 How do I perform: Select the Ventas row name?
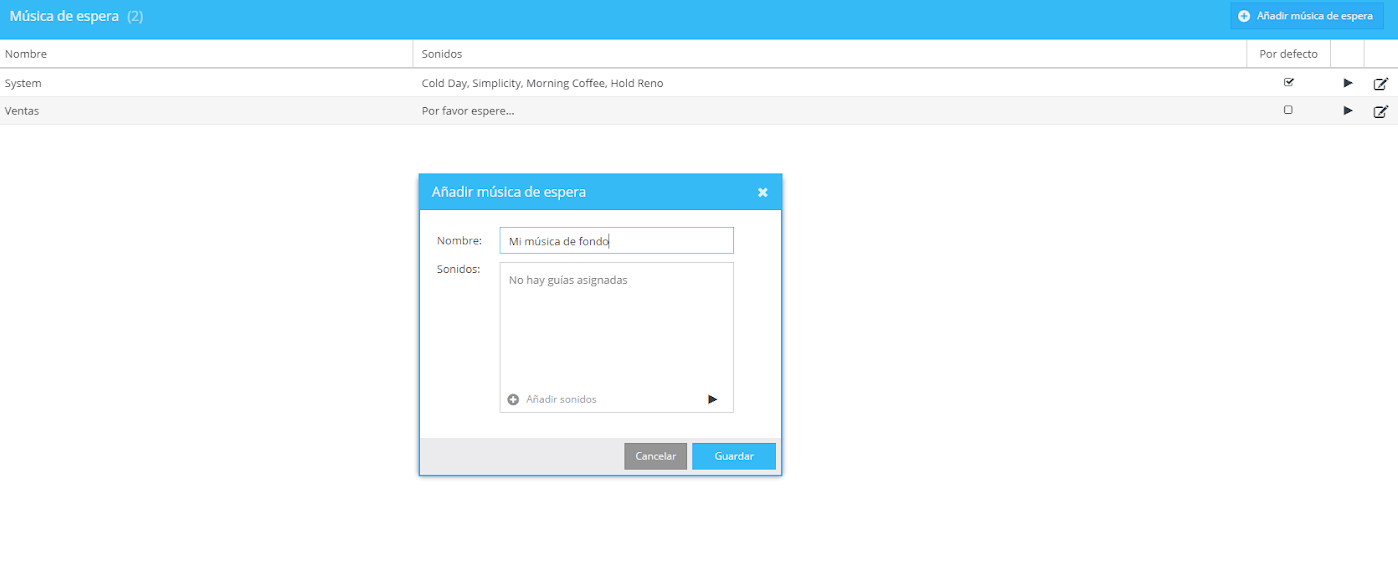click(22, 111)
